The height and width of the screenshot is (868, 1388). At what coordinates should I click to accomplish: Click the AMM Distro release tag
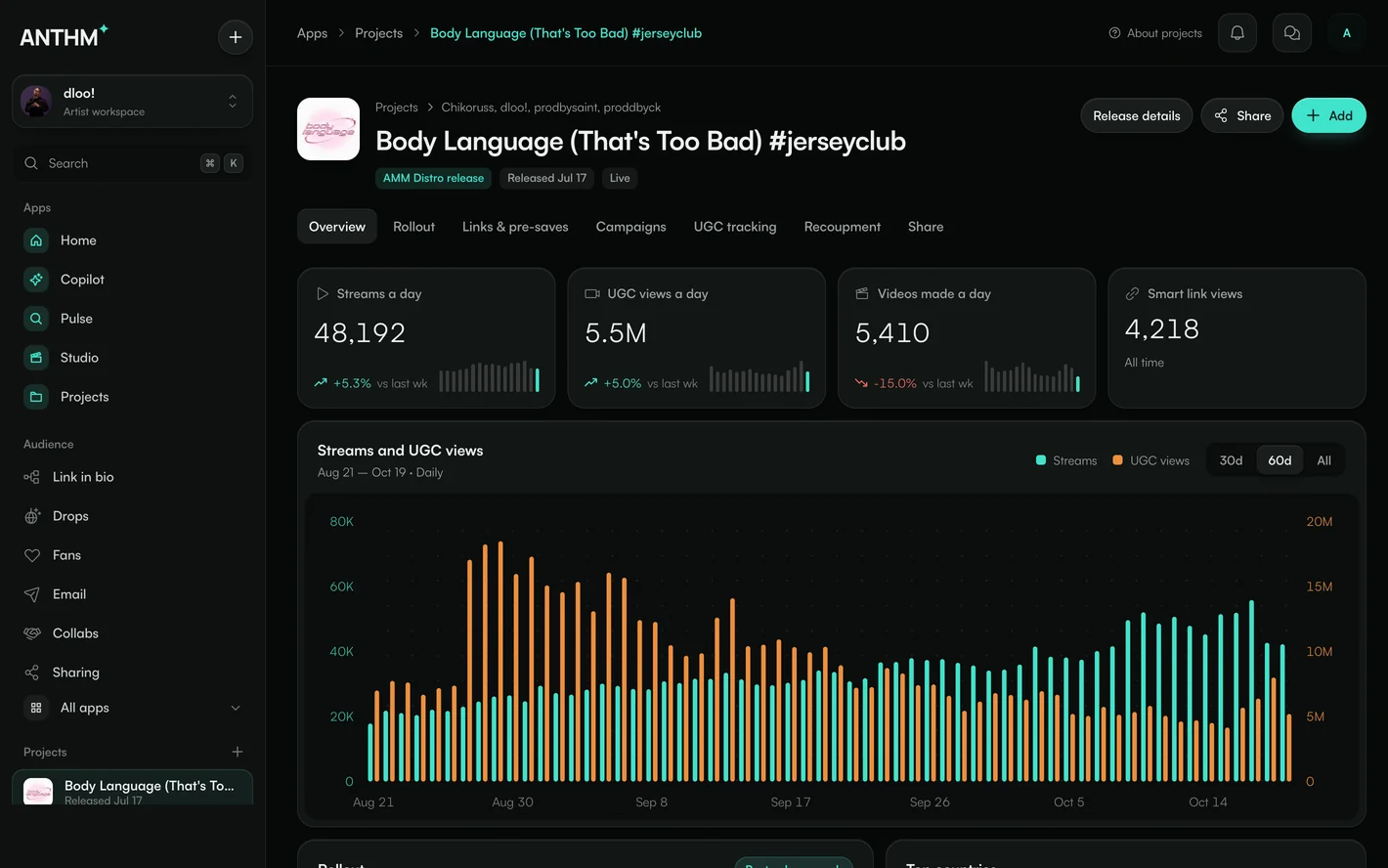pos(433,178)
